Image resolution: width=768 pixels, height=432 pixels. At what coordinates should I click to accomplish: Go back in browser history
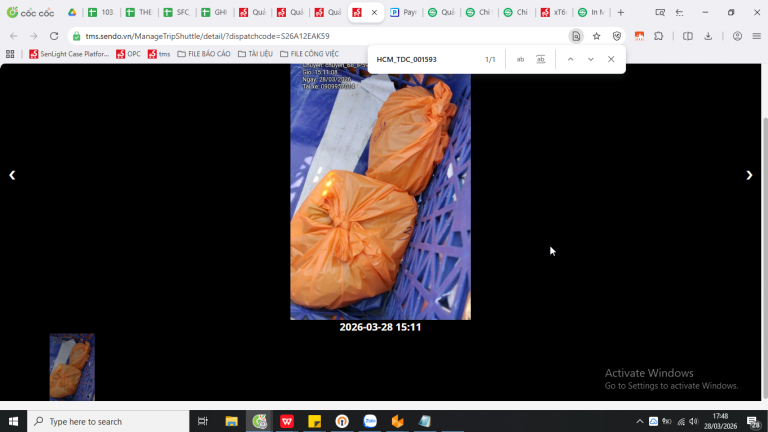pos(13,36)
